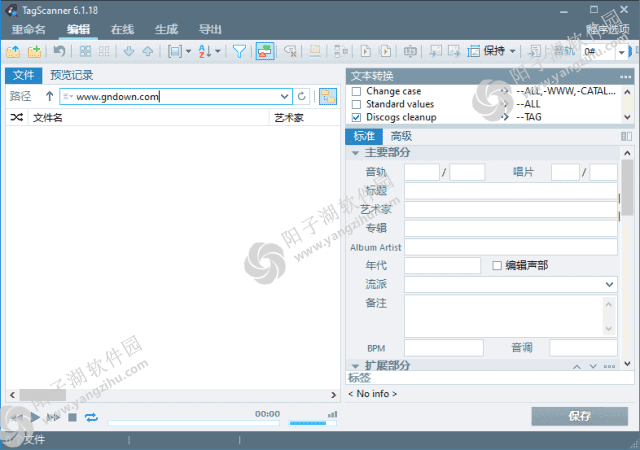Click the deselect files grid icon
Image resolution: width=640 pixels, height=450 pixels.
tap(104, 51)
